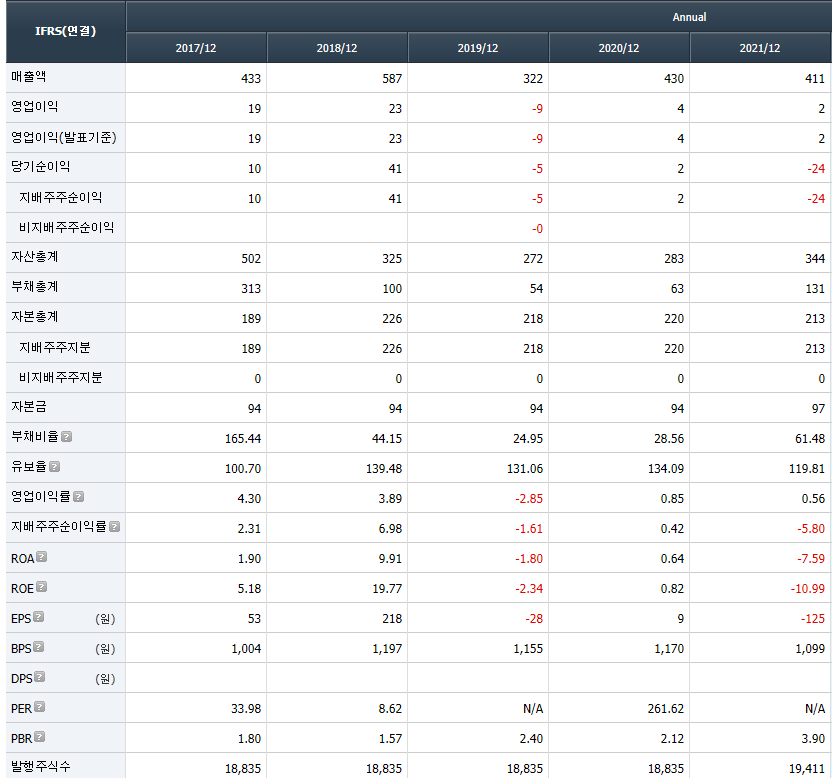This screenshot has width=832, height=778.
Task: Select the Annual header tab
Action: pyautogui.click(x=689, y=17)
